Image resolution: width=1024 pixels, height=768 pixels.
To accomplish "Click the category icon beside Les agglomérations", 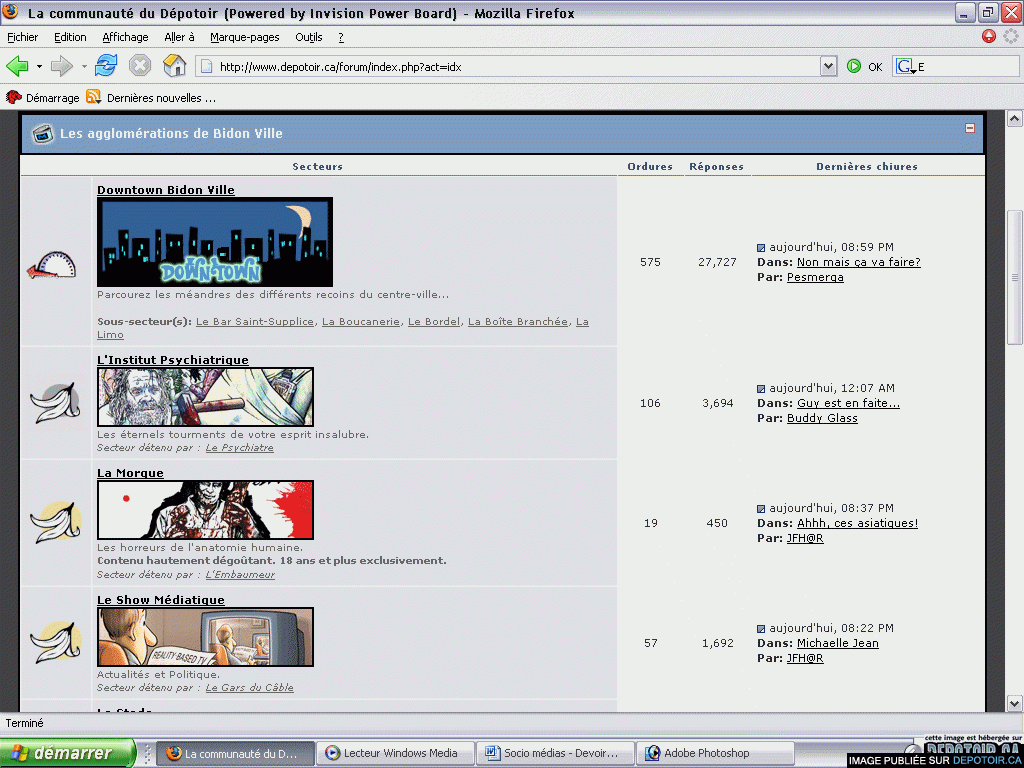I will [42, 134].
